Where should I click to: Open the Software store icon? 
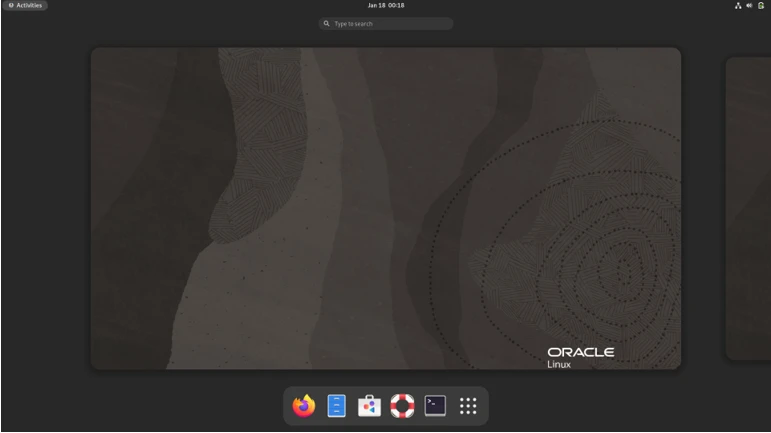[369, 406]
